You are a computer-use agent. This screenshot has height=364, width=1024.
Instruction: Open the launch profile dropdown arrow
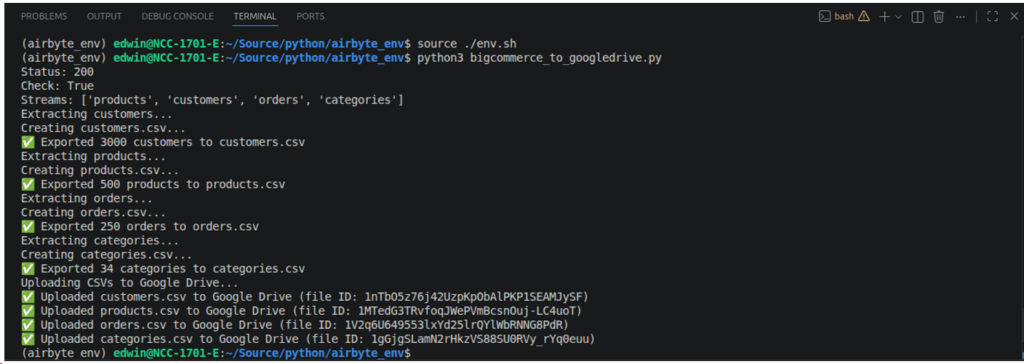pos(898,17)
